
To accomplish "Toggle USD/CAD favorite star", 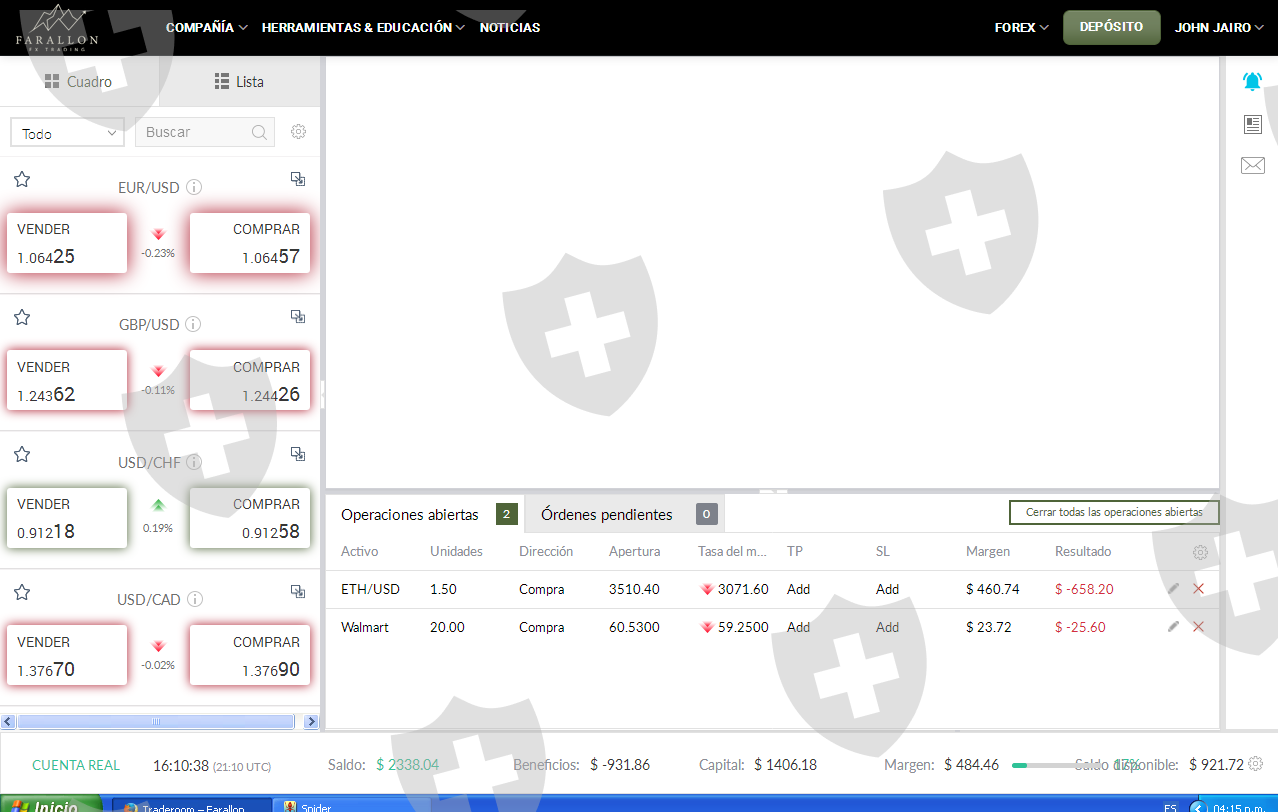I will click(x=22, y=592).
